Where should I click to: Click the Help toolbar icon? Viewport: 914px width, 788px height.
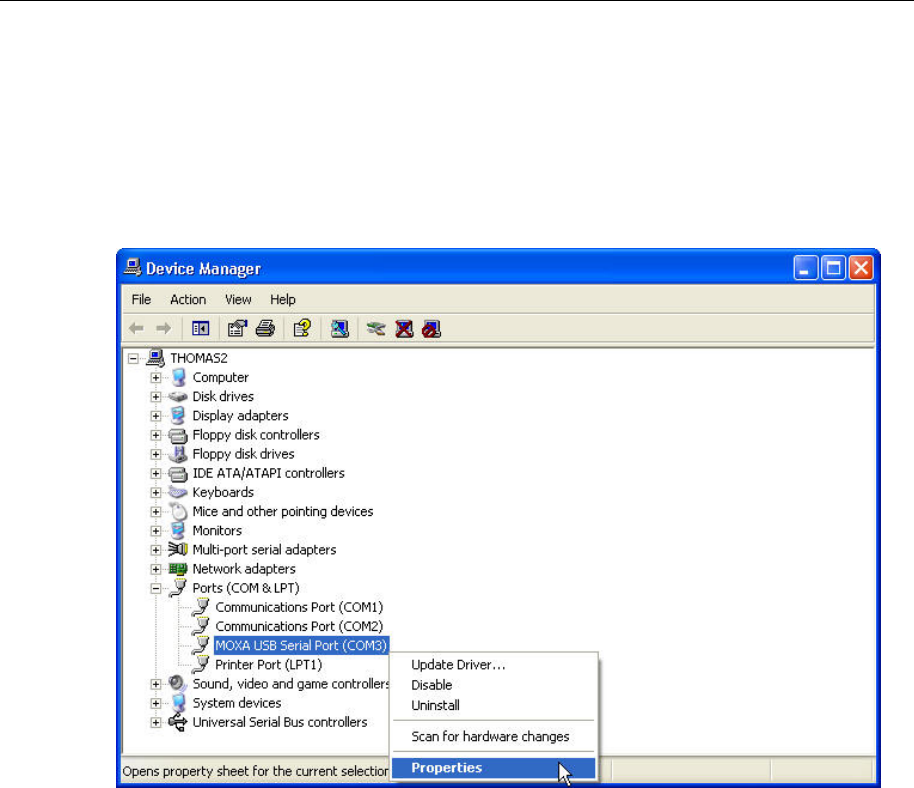click(302, 329)
